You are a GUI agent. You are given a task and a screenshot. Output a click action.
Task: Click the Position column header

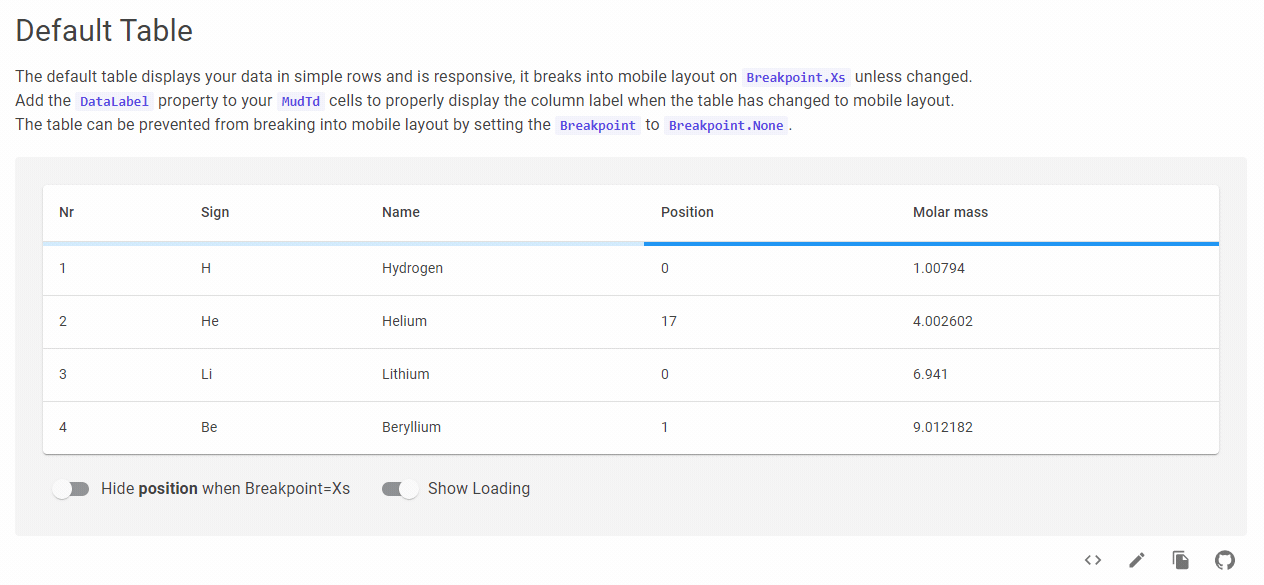pos(687,212)
